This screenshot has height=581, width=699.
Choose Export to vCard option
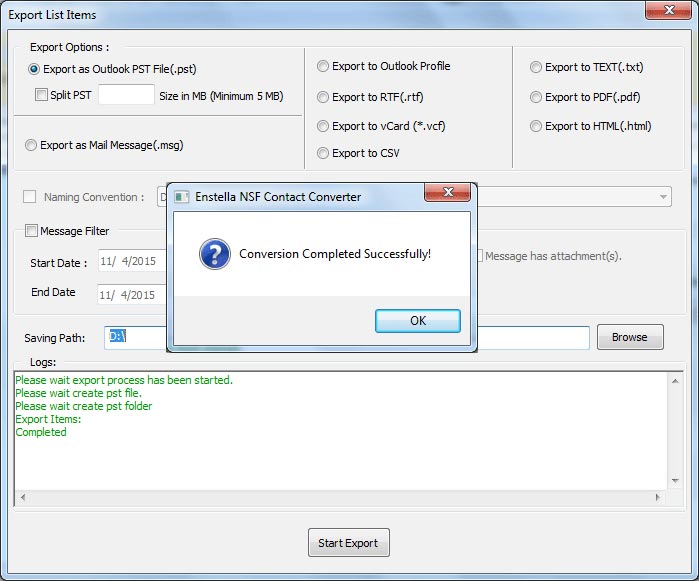point(323,126)
